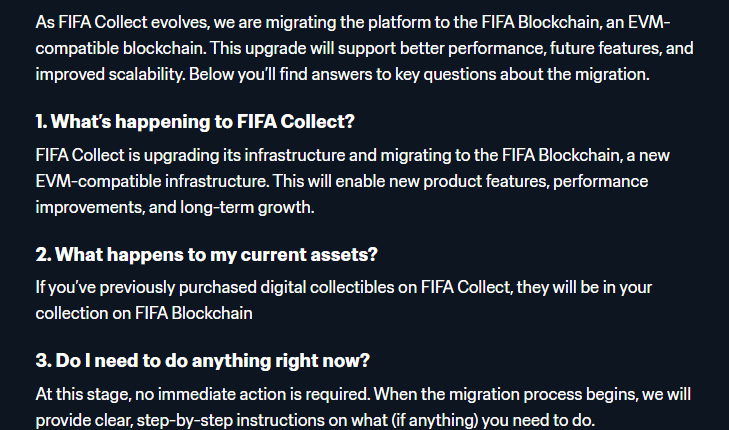Click the words "long-term growth"
729x430 pixels.
(x=266, y=206)
